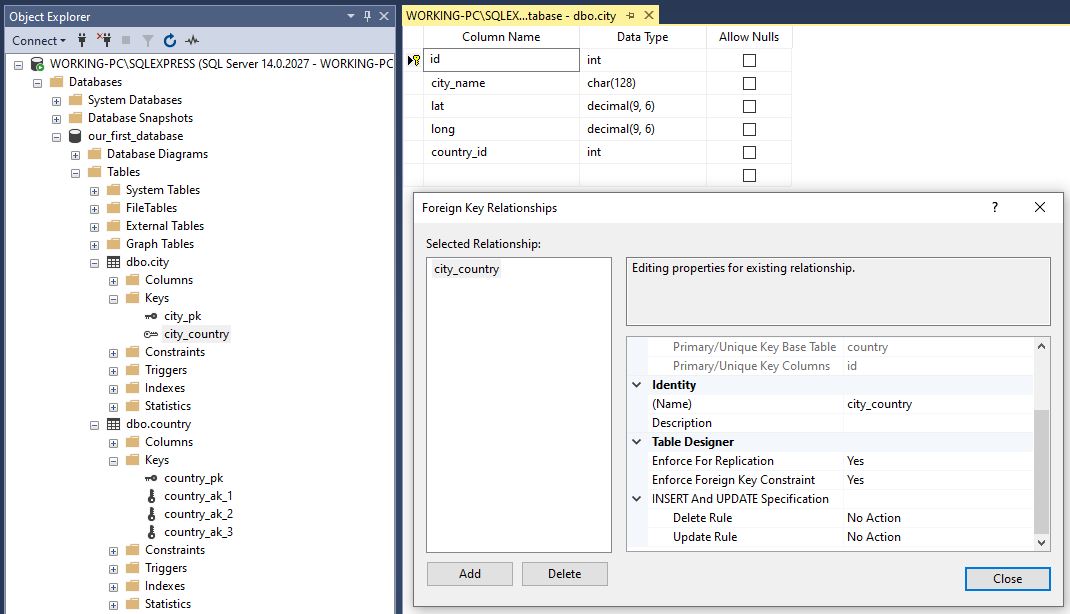This screenshot has height=614, width=1070.
Task: Toggle Allow Nulls for city_name column
Action: coord(749,83)
